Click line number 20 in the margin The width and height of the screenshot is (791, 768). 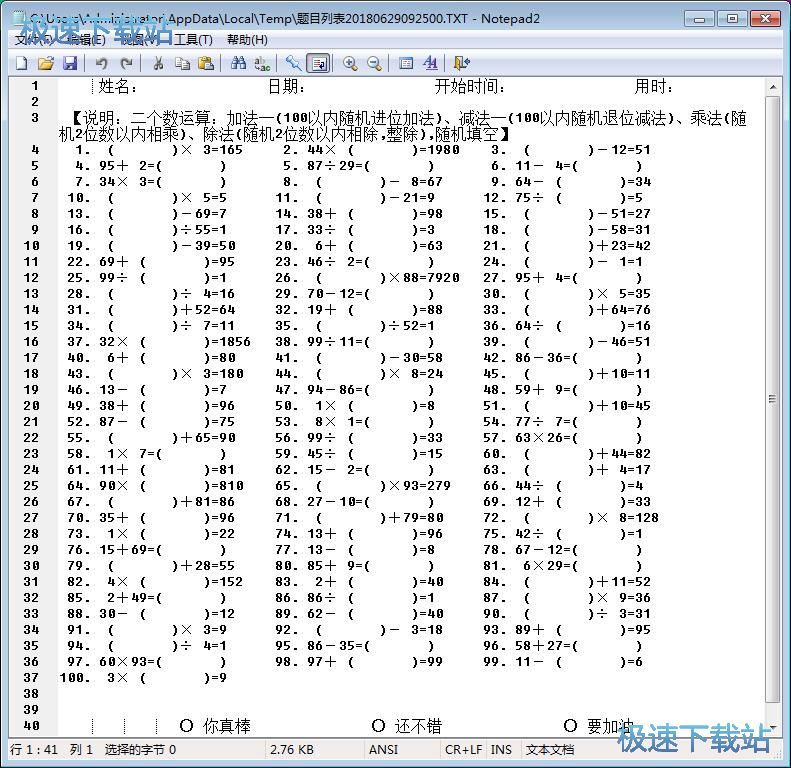click(x=31, y=406)
